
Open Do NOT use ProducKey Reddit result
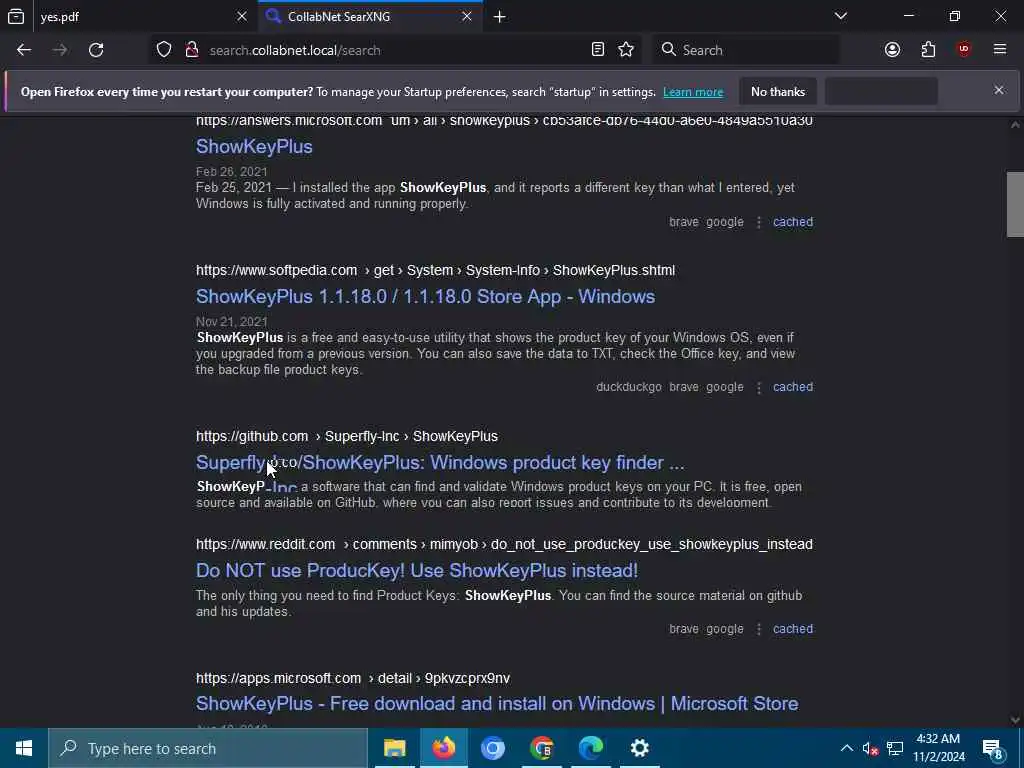coord(417,570)
